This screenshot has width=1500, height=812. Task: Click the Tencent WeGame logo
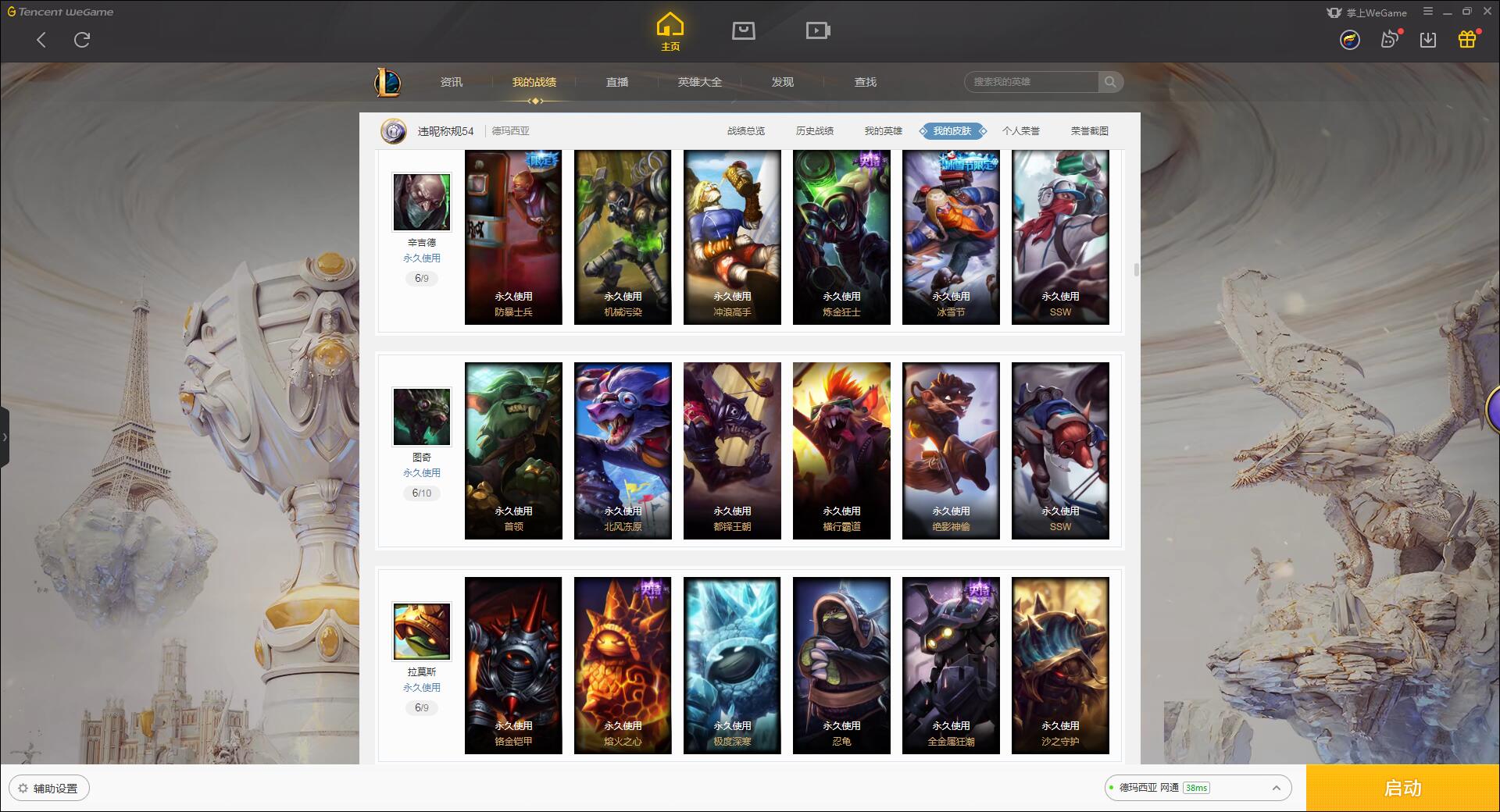pos(61,12)
